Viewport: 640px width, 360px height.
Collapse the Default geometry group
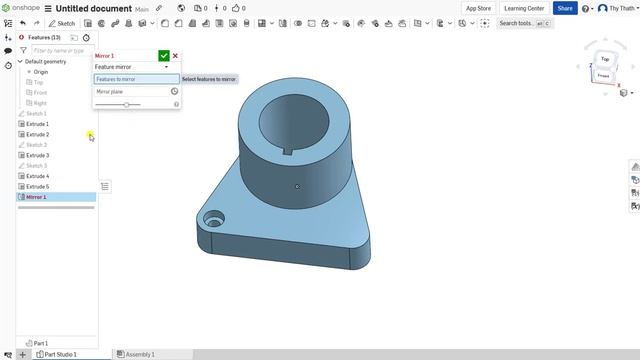(x=20, y=62)
